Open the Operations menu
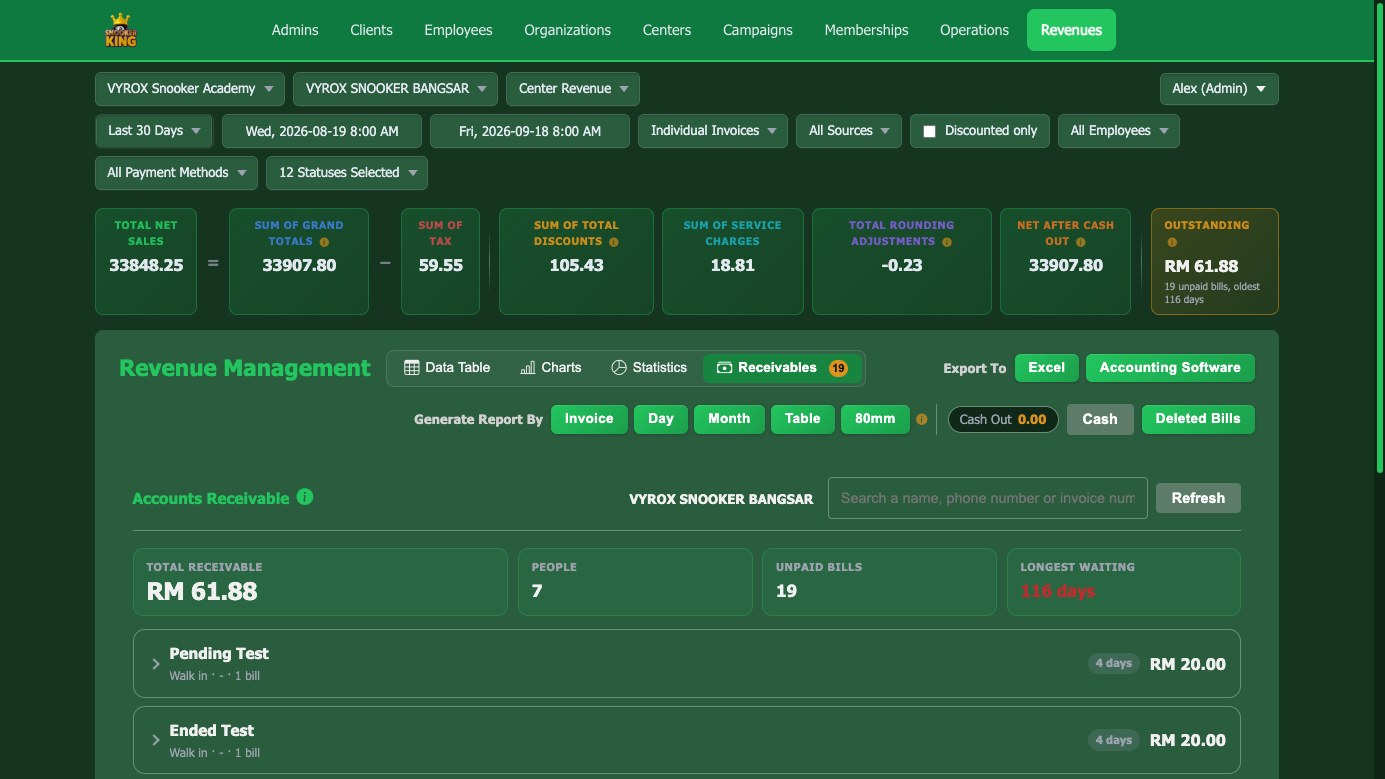The image size is (1385, 779). click(x=974, y=30)
